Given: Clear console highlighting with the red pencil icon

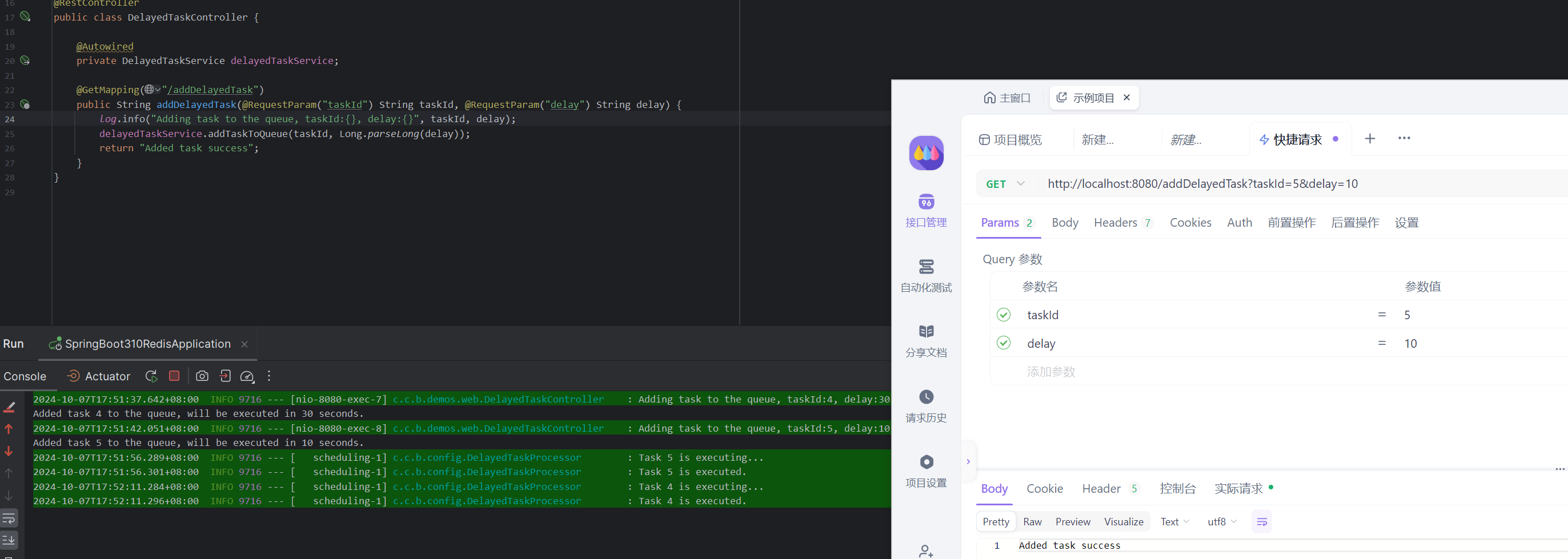Looking at the screenshot, I should [x=9, y=407].
